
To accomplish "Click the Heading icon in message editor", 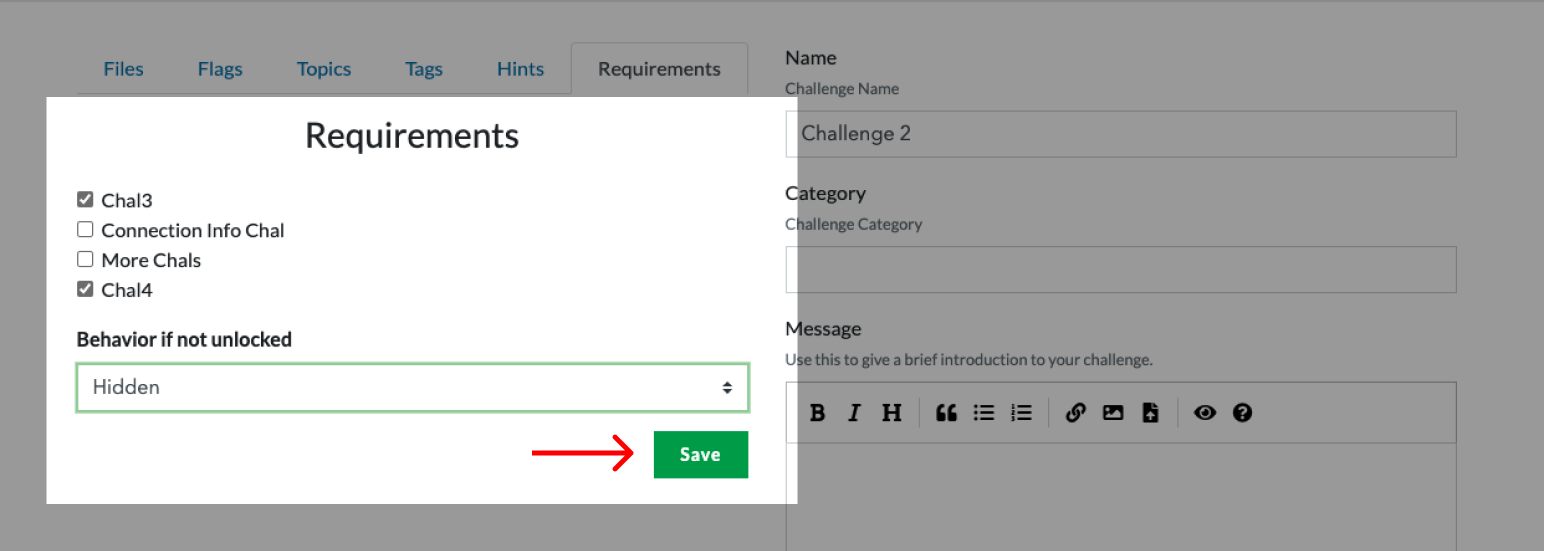I will click(891, 413).
